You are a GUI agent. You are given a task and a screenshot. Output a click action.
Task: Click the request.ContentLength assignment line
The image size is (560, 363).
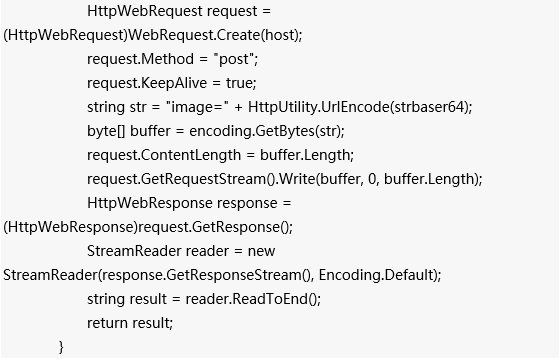(x=220, y=155)
